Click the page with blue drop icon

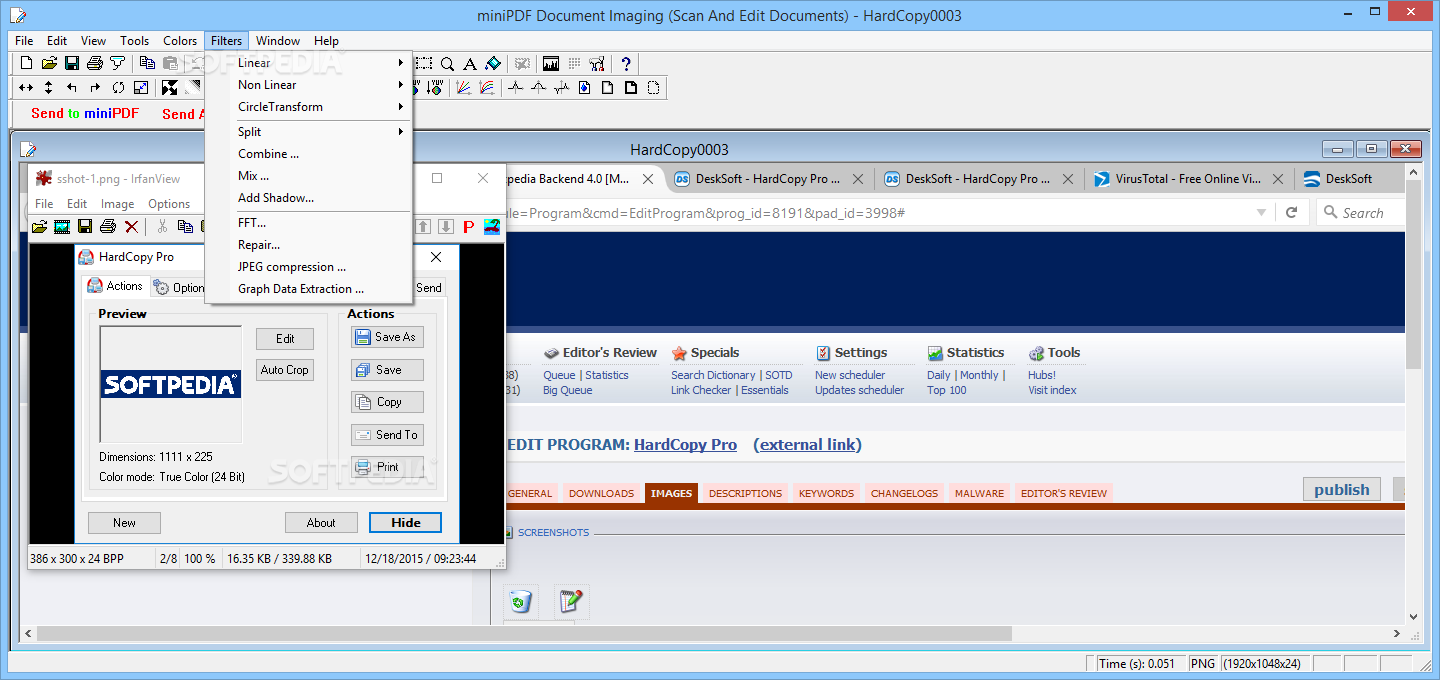585,87
